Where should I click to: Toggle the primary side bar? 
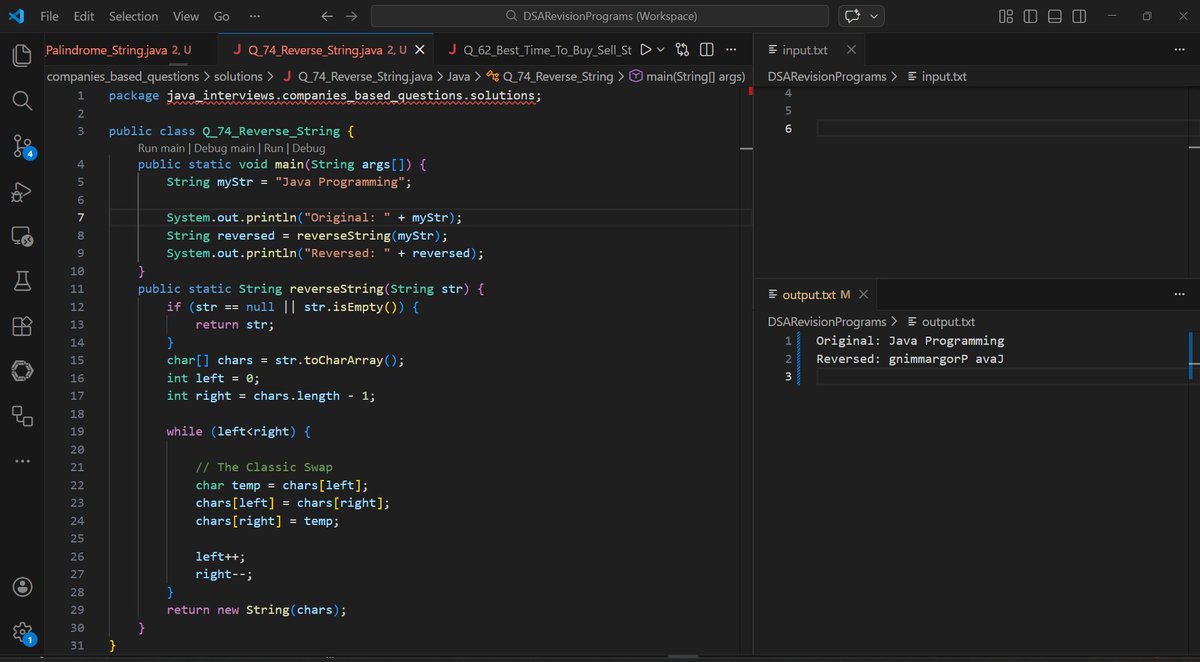[x=1031, y=16]
